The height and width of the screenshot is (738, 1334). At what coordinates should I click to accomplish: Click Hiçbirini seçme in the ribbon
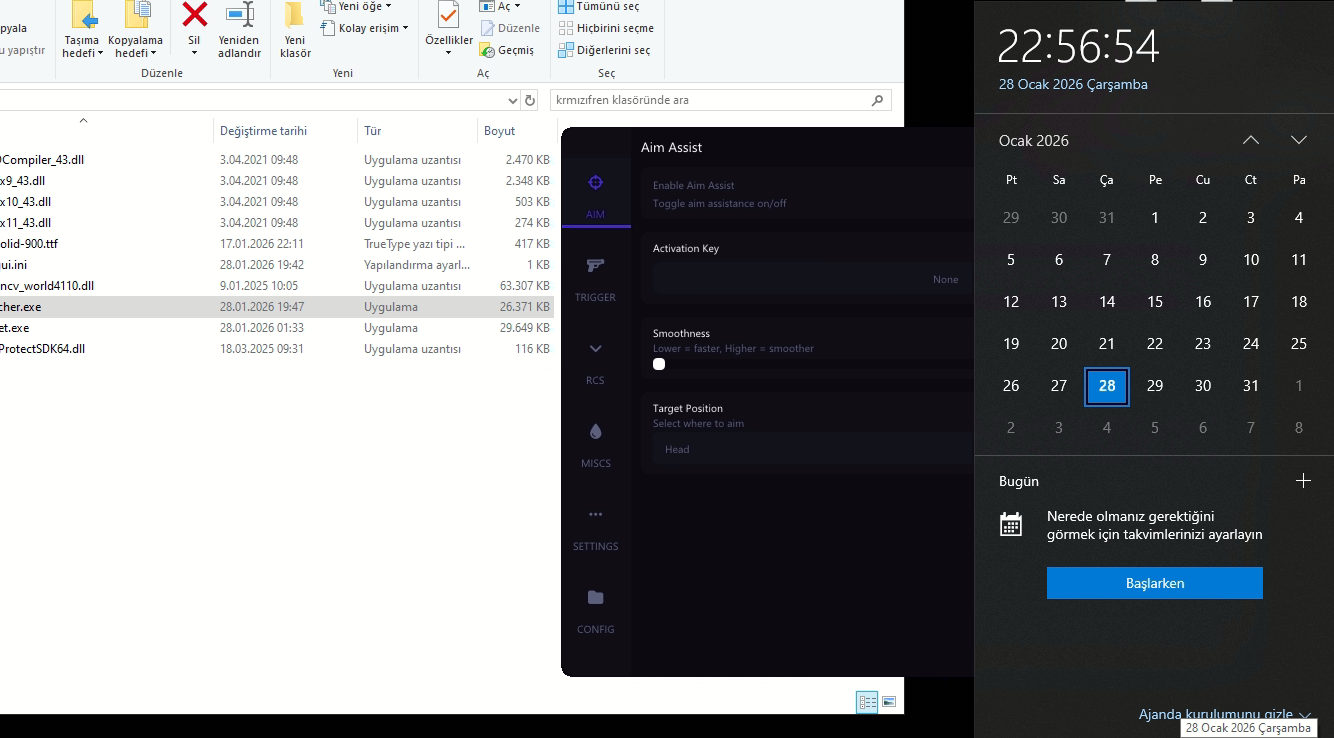(x=606, y=28)
